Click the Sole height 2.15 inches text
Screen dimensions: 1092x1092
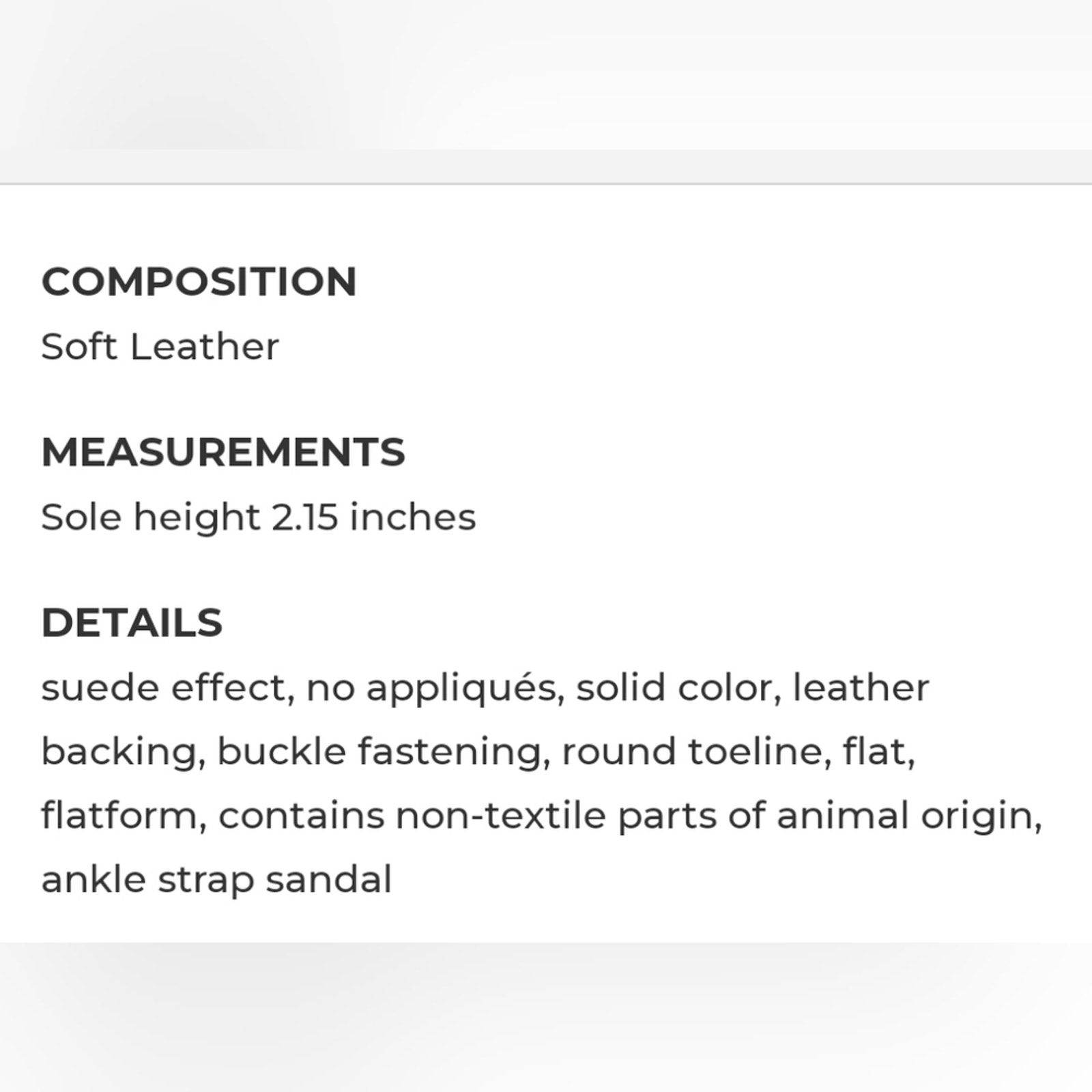click(259, 517)
